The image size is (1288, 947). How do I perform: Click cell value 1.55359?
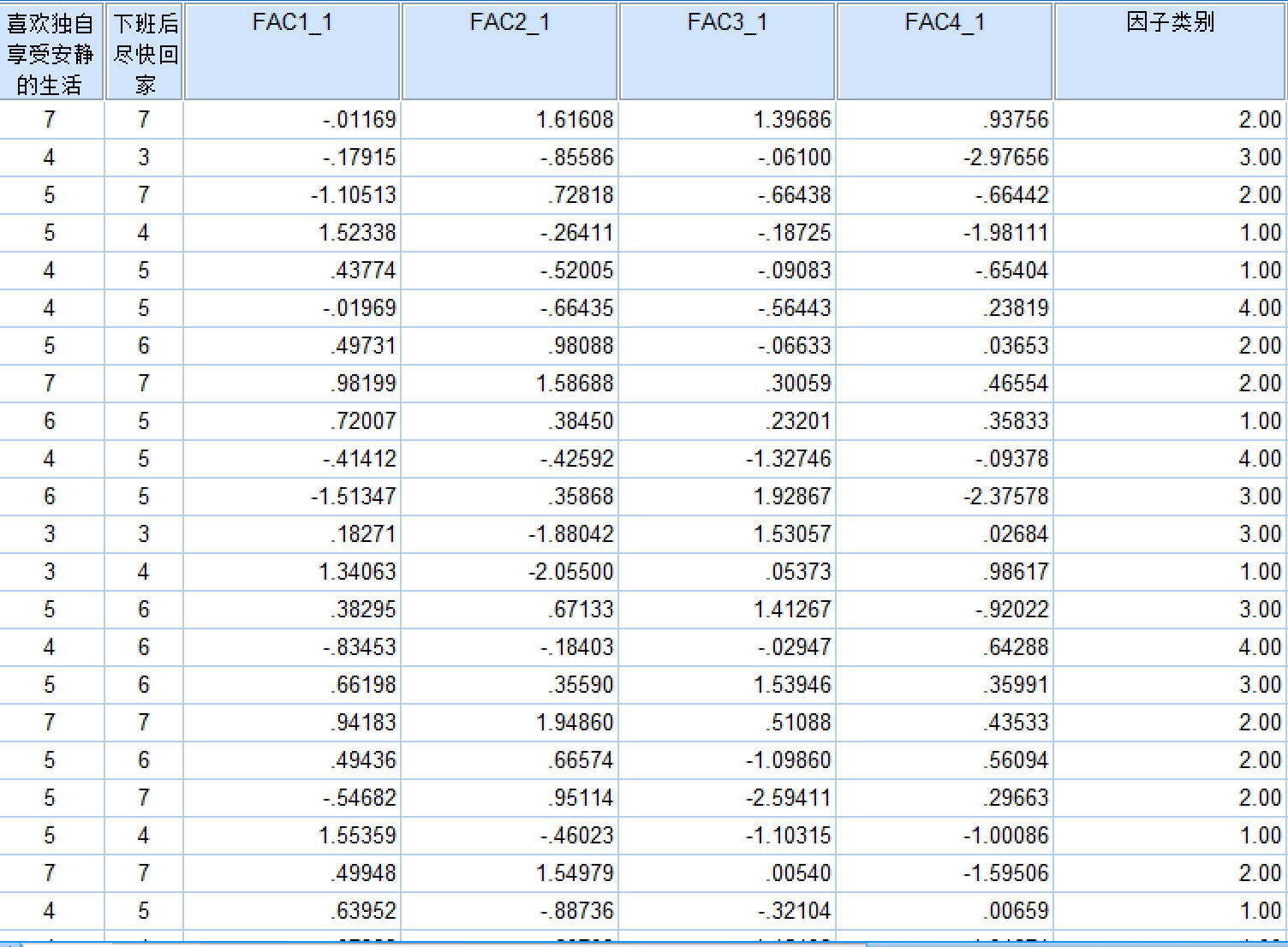point(357,836)
